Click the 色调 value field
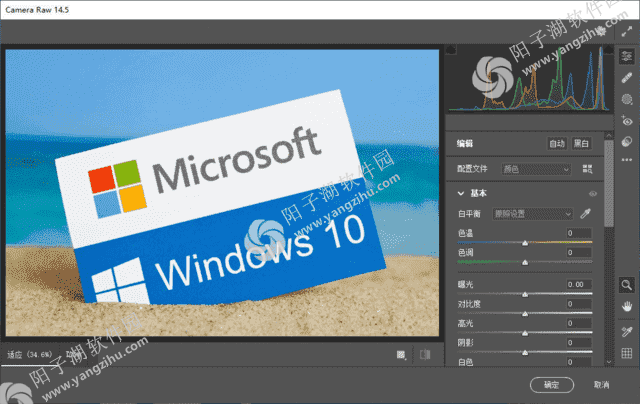 point(579,253)
